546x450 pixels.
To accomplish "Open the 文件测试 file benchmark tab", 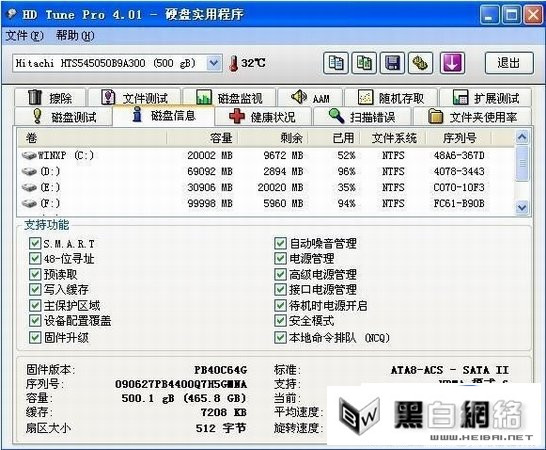I will pyautogui.click(x=135, y=98).
